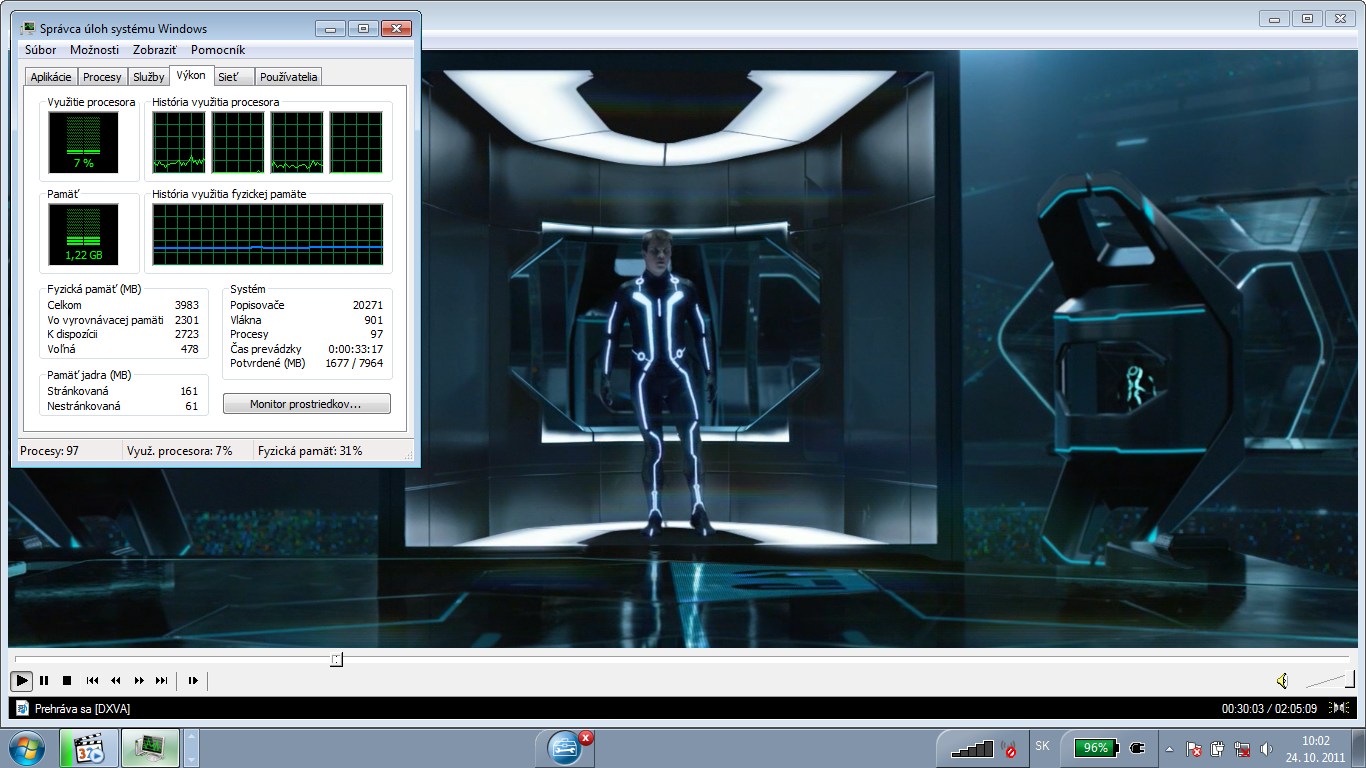Viewport: 1366px width, 768px height.
Task: Click the Show desktop button at taskbar end
Action: tap(1358, 748)
